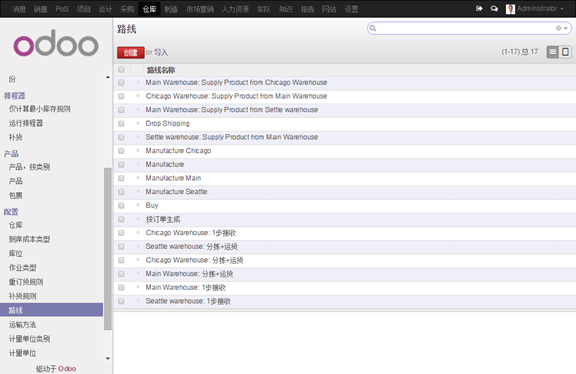Screen dimensions: 576x374
Task: Click inside the search input field
Action: pyautogui.click(x=466, y=28)
